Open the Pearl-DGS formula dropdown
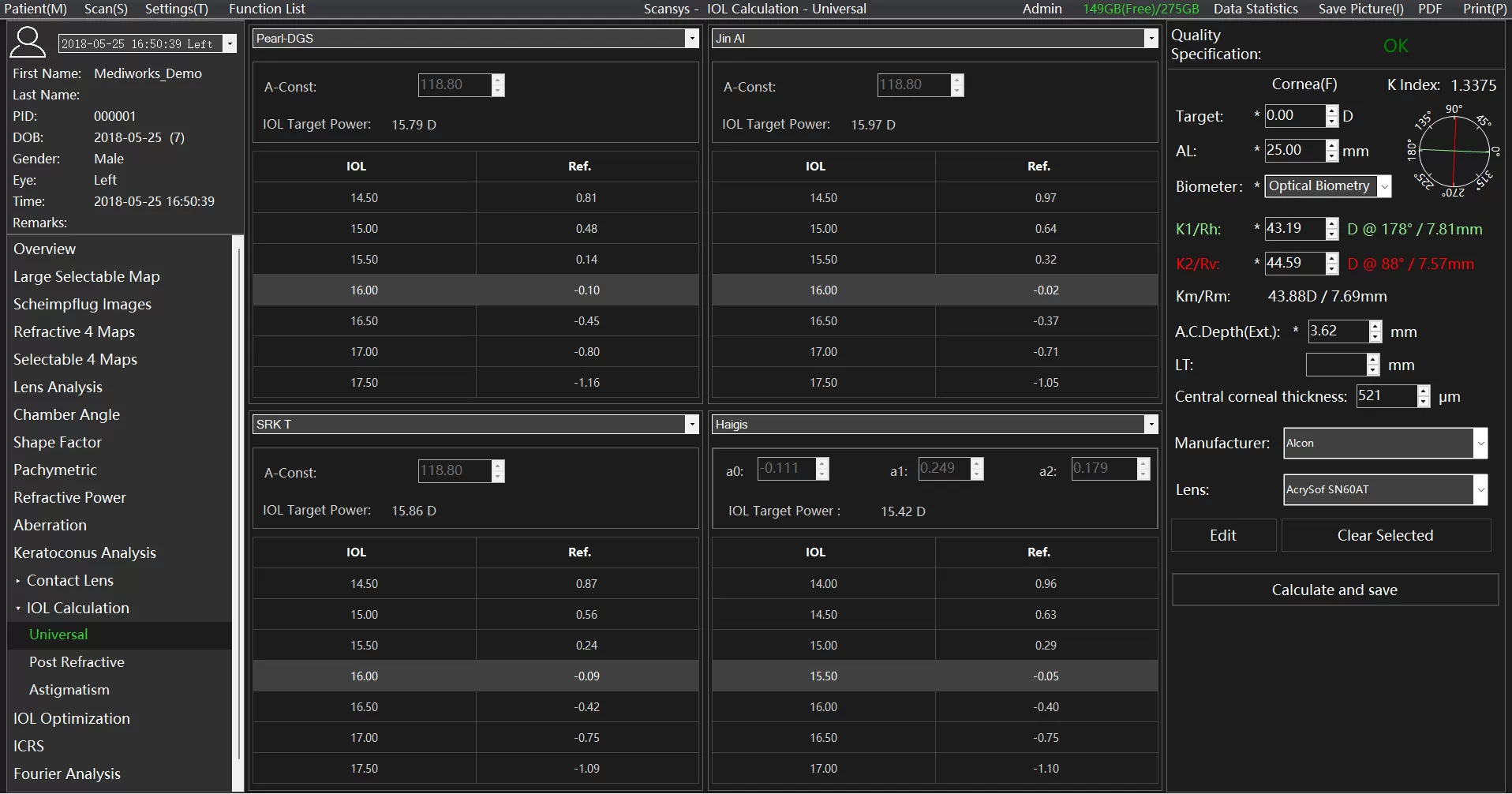1512x794 pixels. click(x=691, y=39)
